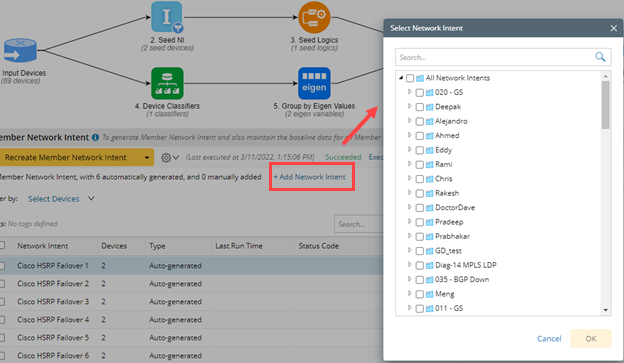Select the Input Devices router icon

pyautogui.click(x=20, y=51)
